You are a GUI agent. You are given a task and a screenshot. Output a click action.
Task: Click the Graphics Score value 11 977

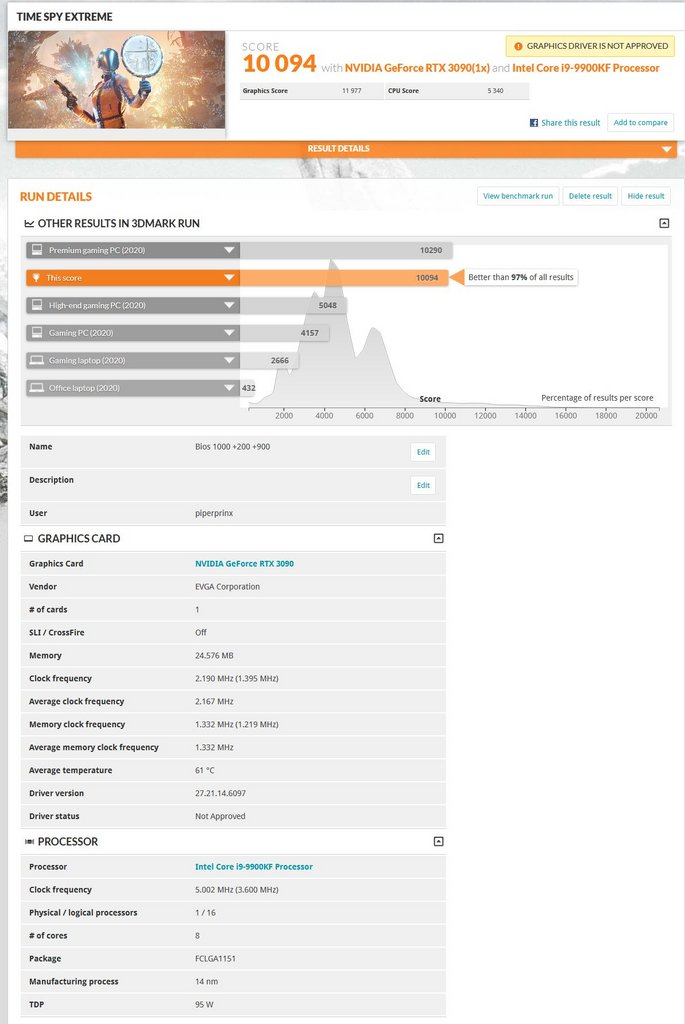pos(351,91)
